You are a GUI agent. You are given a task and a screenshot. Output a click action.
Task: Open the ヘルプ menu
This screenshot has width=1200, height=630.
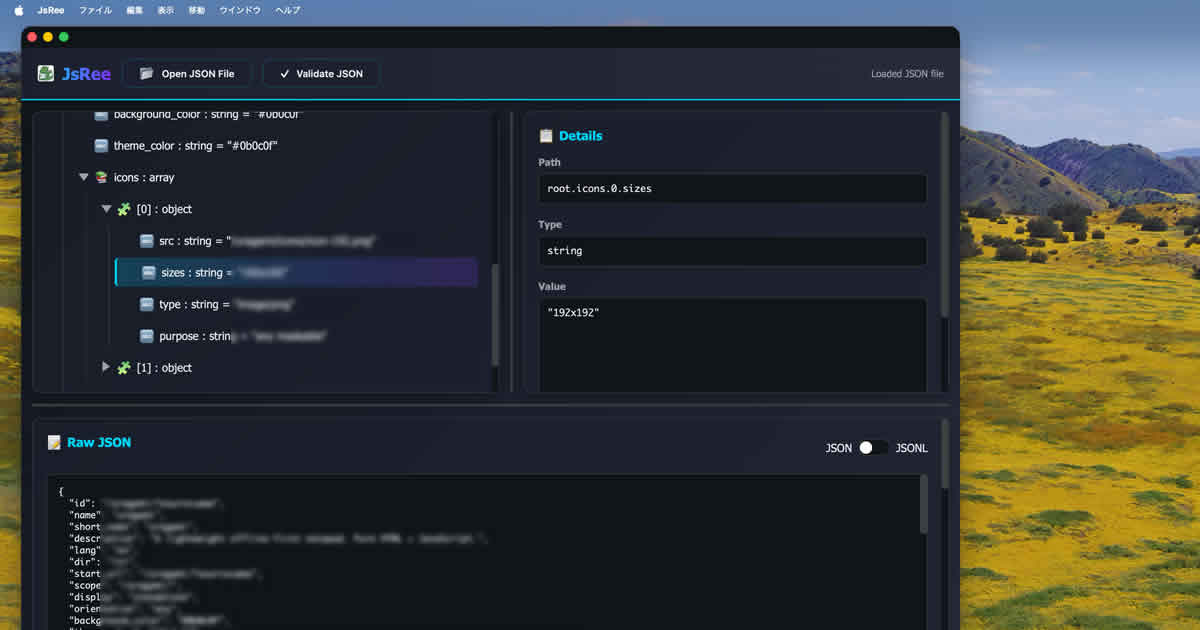point(287,10)
